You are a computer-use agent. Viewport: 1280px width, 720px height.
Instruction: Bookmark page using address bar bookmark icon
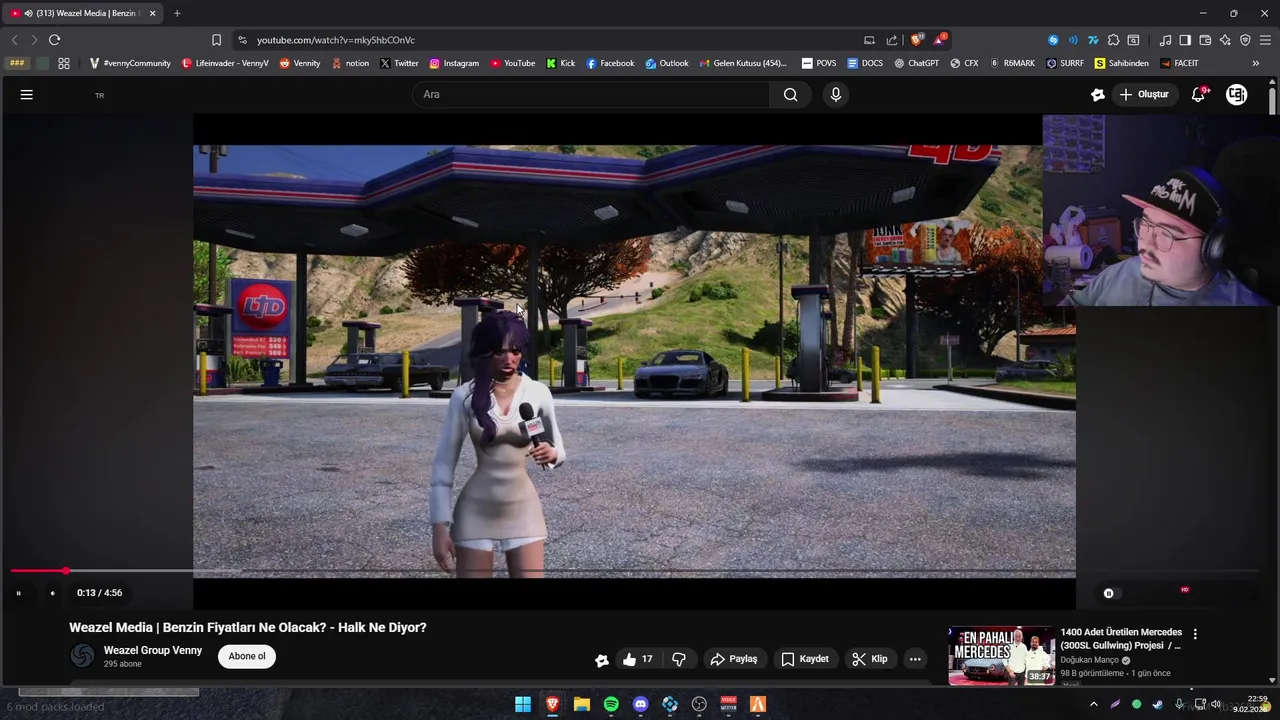216,40
